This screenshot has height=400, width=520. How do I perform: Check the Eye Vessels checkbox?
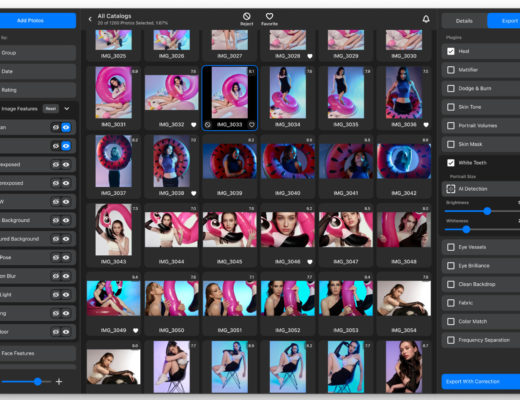click(x=451, y=247)
